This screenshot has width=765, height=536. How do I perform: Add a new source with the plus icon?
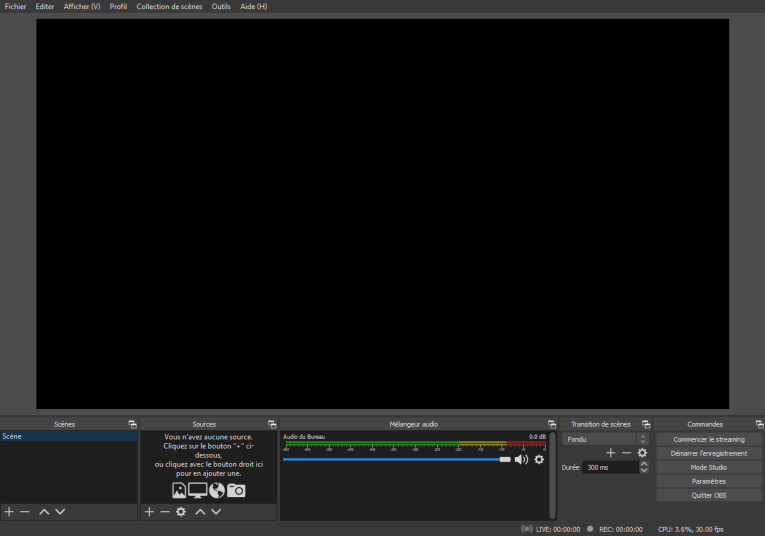[x=149, y=512]
